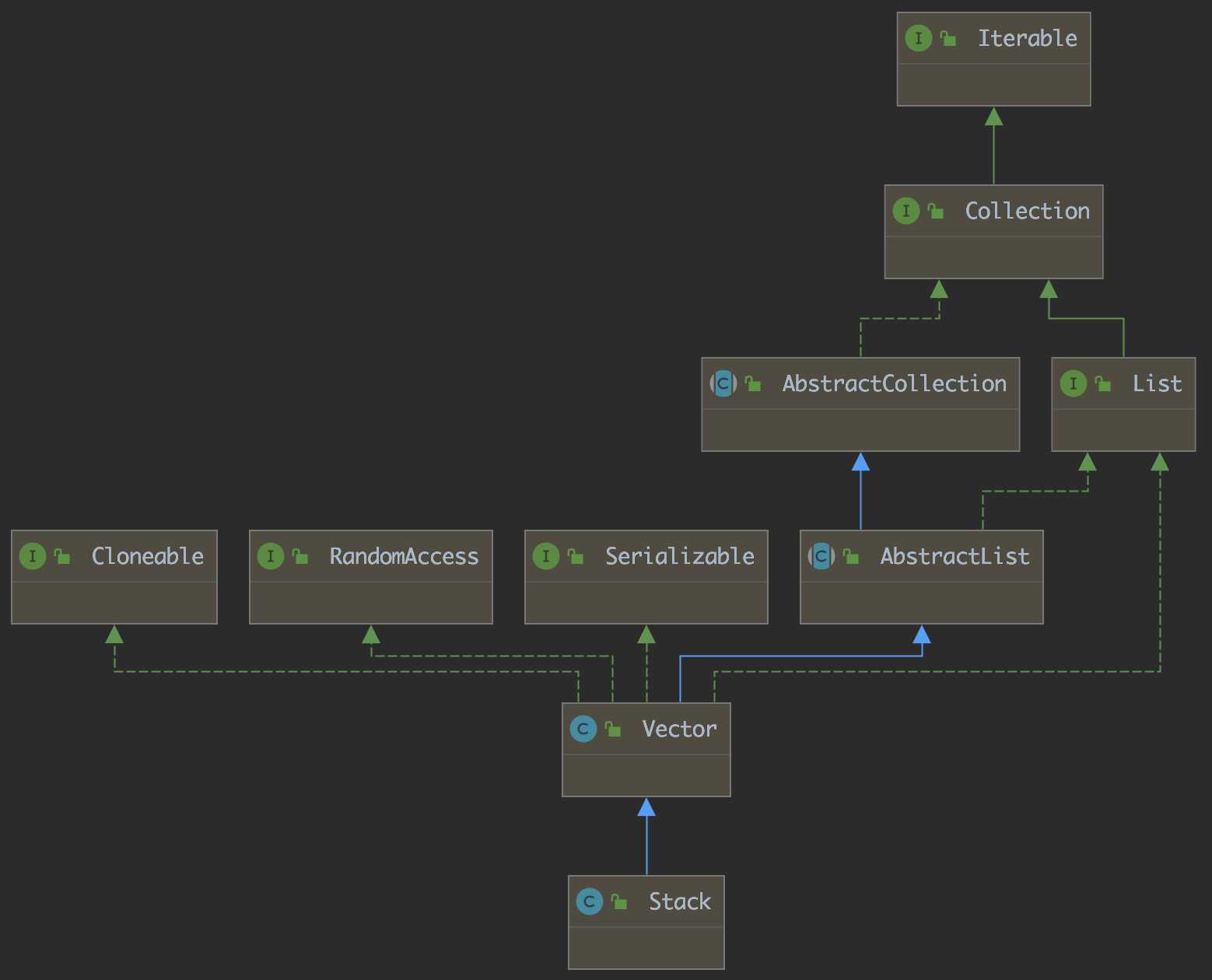Select the Cloneable name label

[147, 556]
